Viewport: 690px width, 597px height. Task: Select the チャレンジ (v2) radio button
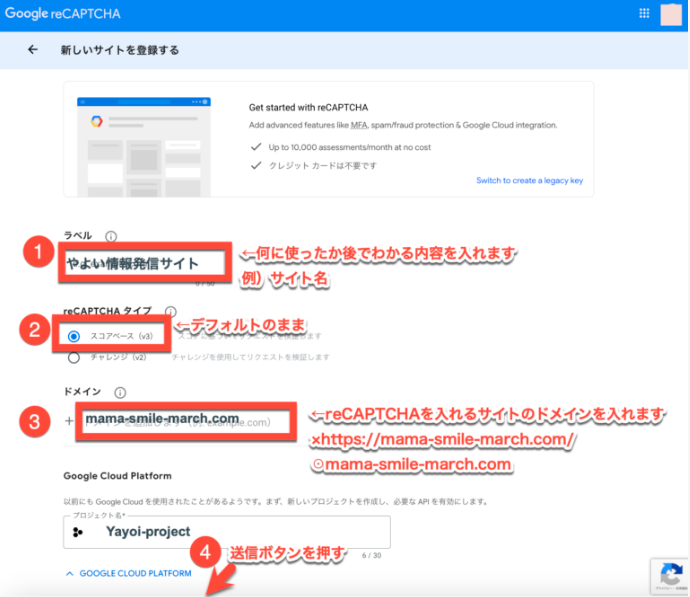point(73,358)
